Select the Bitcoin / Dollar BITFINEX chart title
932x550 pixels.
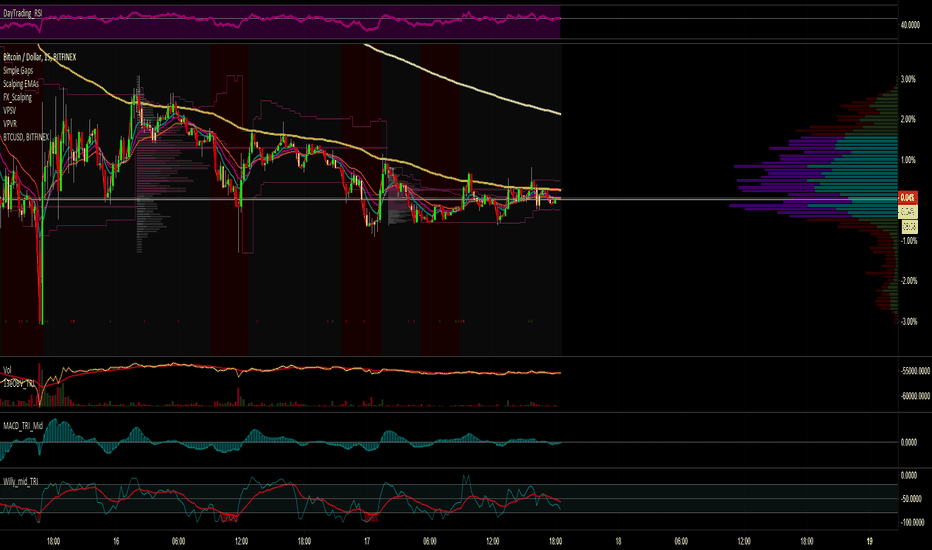click(x=40, y=57)
